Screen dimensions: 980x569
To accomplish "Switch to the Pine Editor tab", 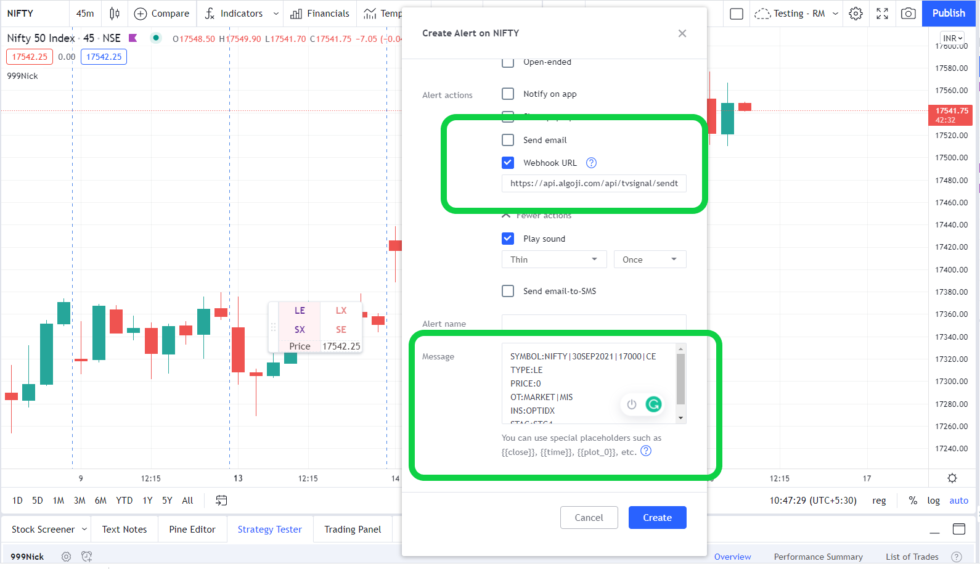I will point(192,529).
